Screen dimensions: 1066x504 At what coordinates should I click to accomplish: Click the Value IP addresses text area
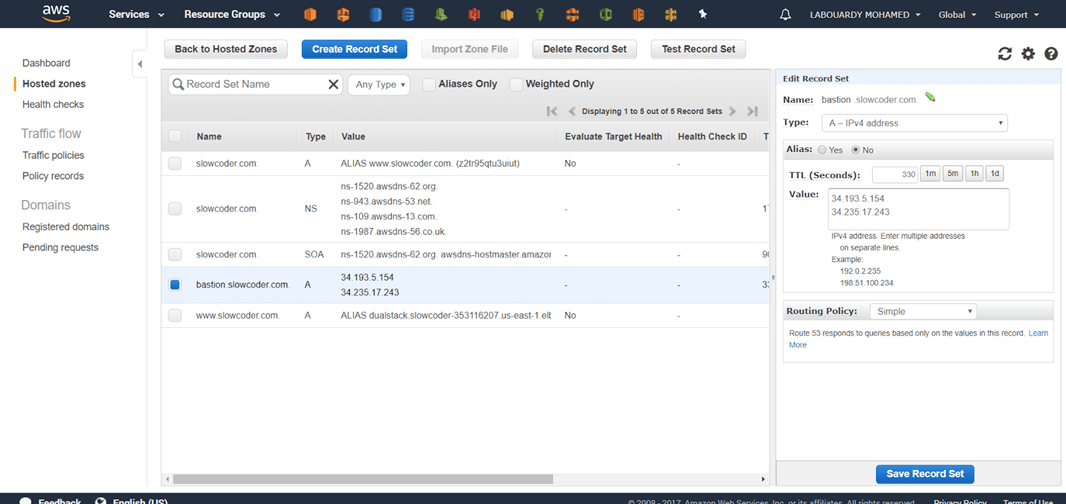[918, 209]
